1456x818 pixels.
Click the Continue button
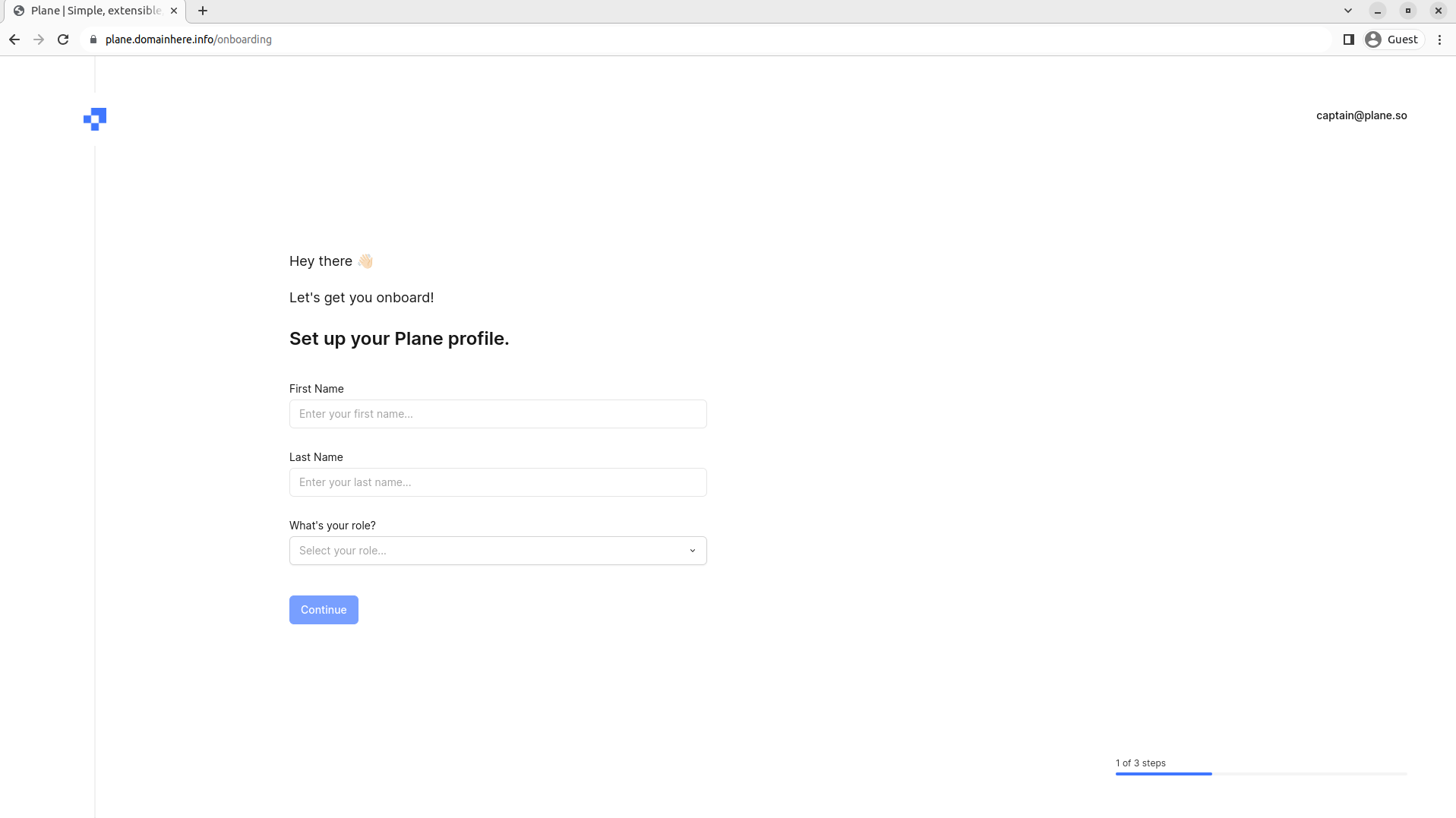pyautogui.click(x=324, y=610)
